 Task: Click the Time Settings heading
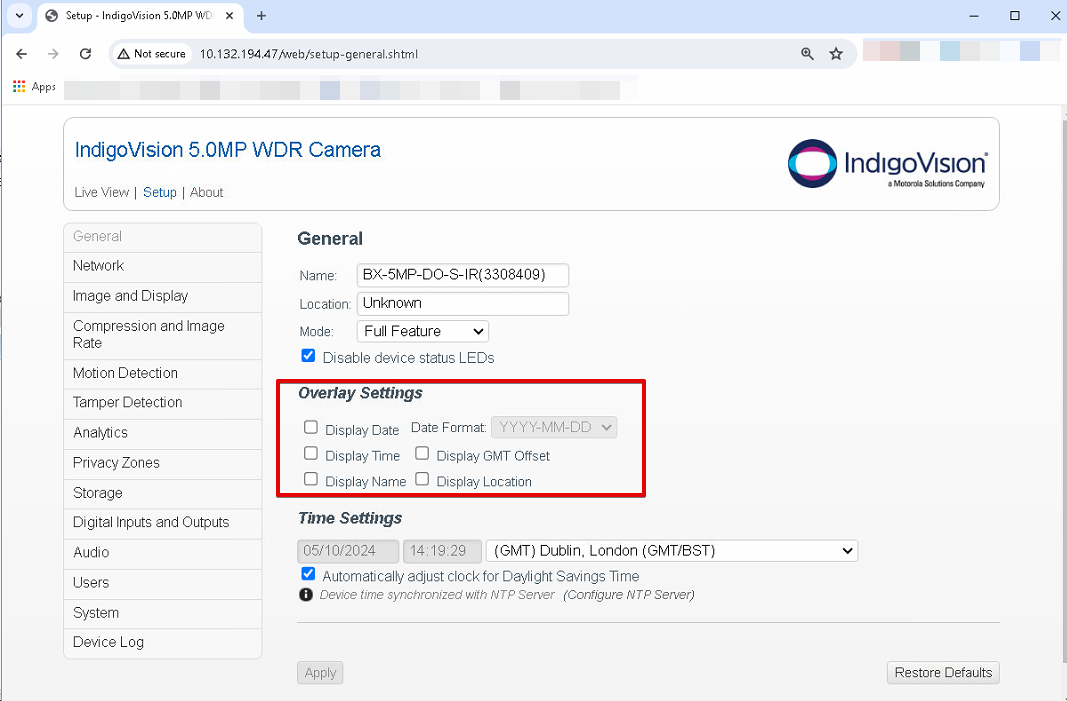(350, 519)
